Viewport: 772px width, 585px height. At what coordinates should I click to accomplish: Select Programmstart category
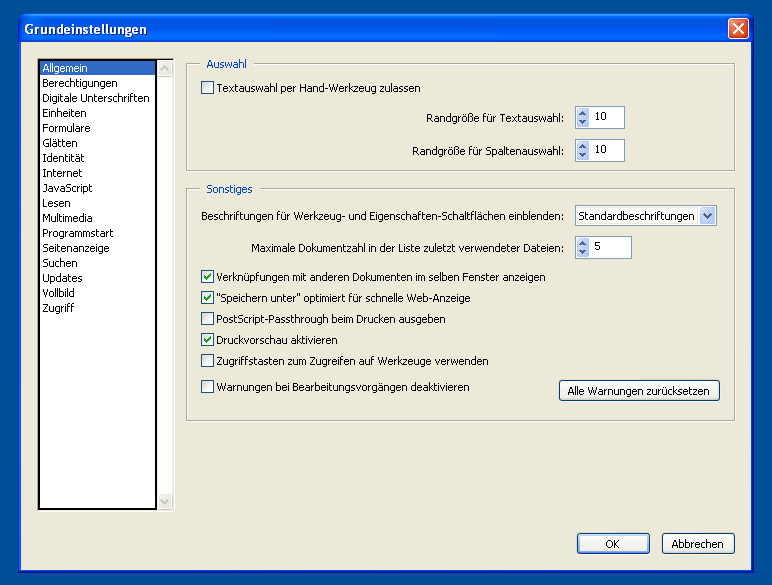coord(97,233)
